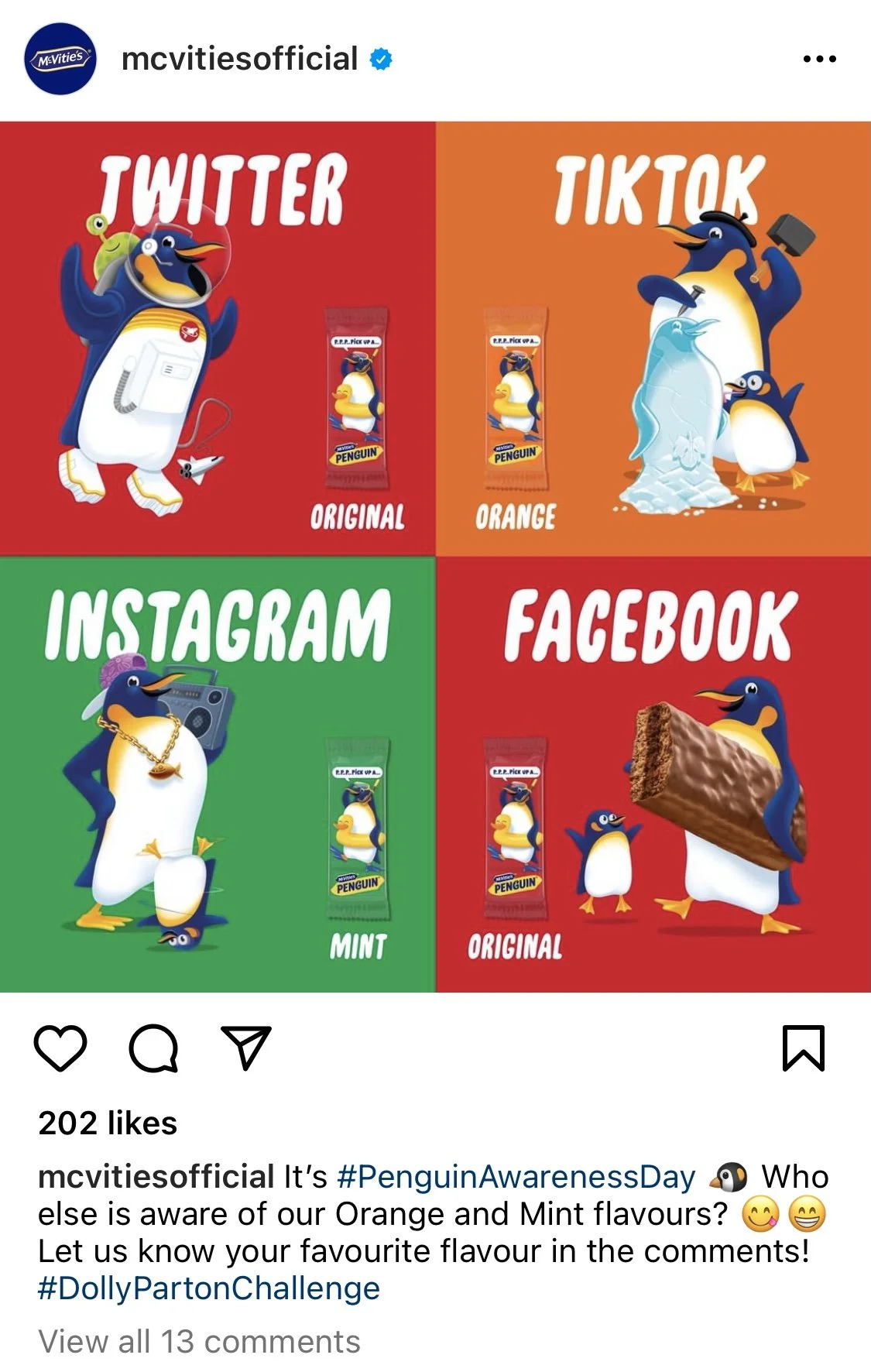Save post with bookmark icon
Screen dimensions: 871x1372
tap(804, 1048)
